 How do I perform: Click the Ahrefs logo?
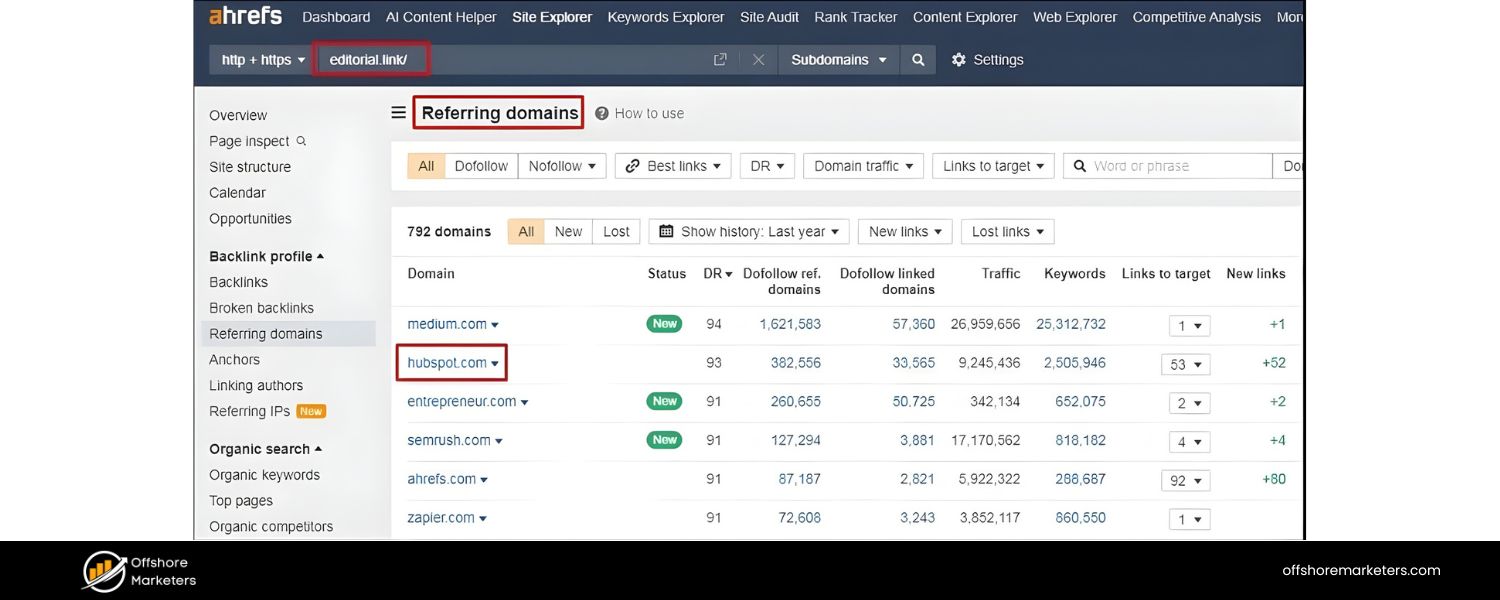pos(245,16)
